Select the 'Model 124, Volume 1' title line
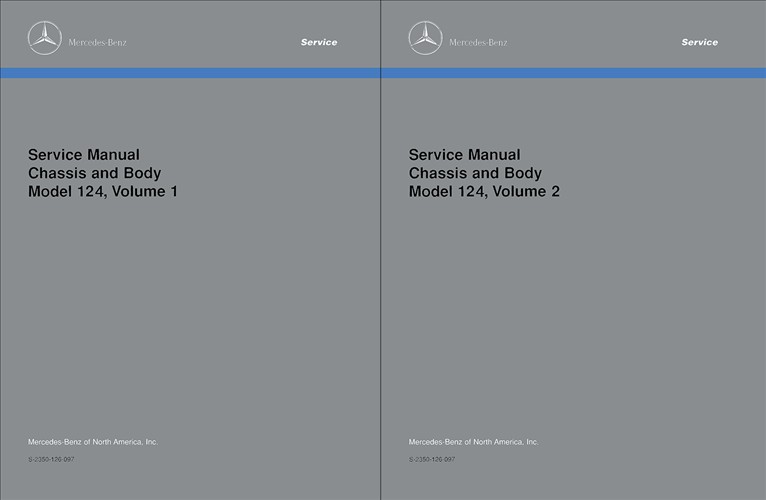 pyautogui.click(x=103, y=191)
